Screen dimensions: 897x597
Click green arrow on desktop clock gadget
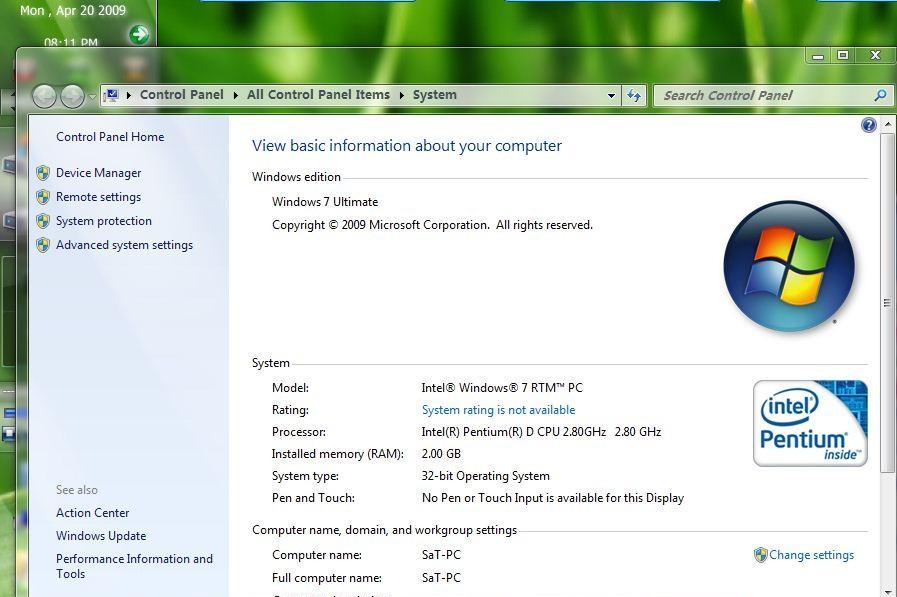pyautogui.click(x=138, y=34)
